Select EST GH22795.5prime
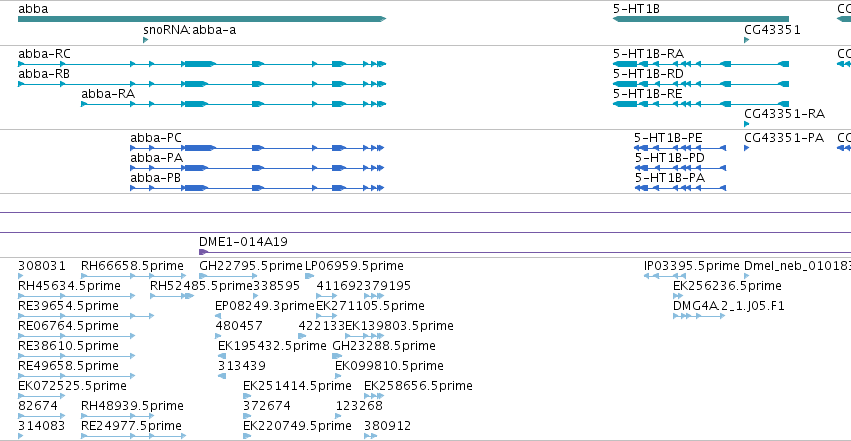The height and width of the screenshot is (441, 851). [251, 266]
